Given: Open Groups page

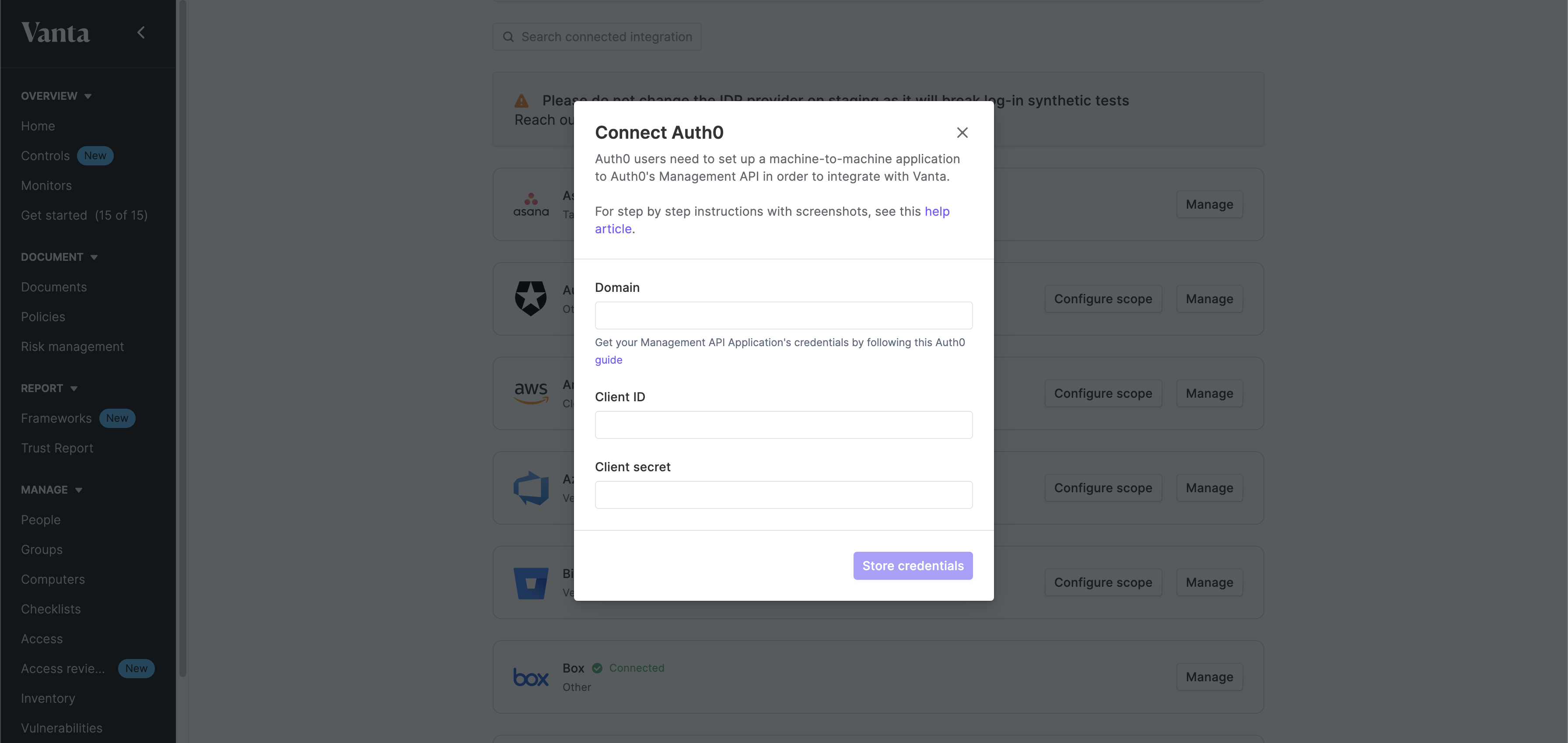Looking at the screenshot, I should (42, 550).
